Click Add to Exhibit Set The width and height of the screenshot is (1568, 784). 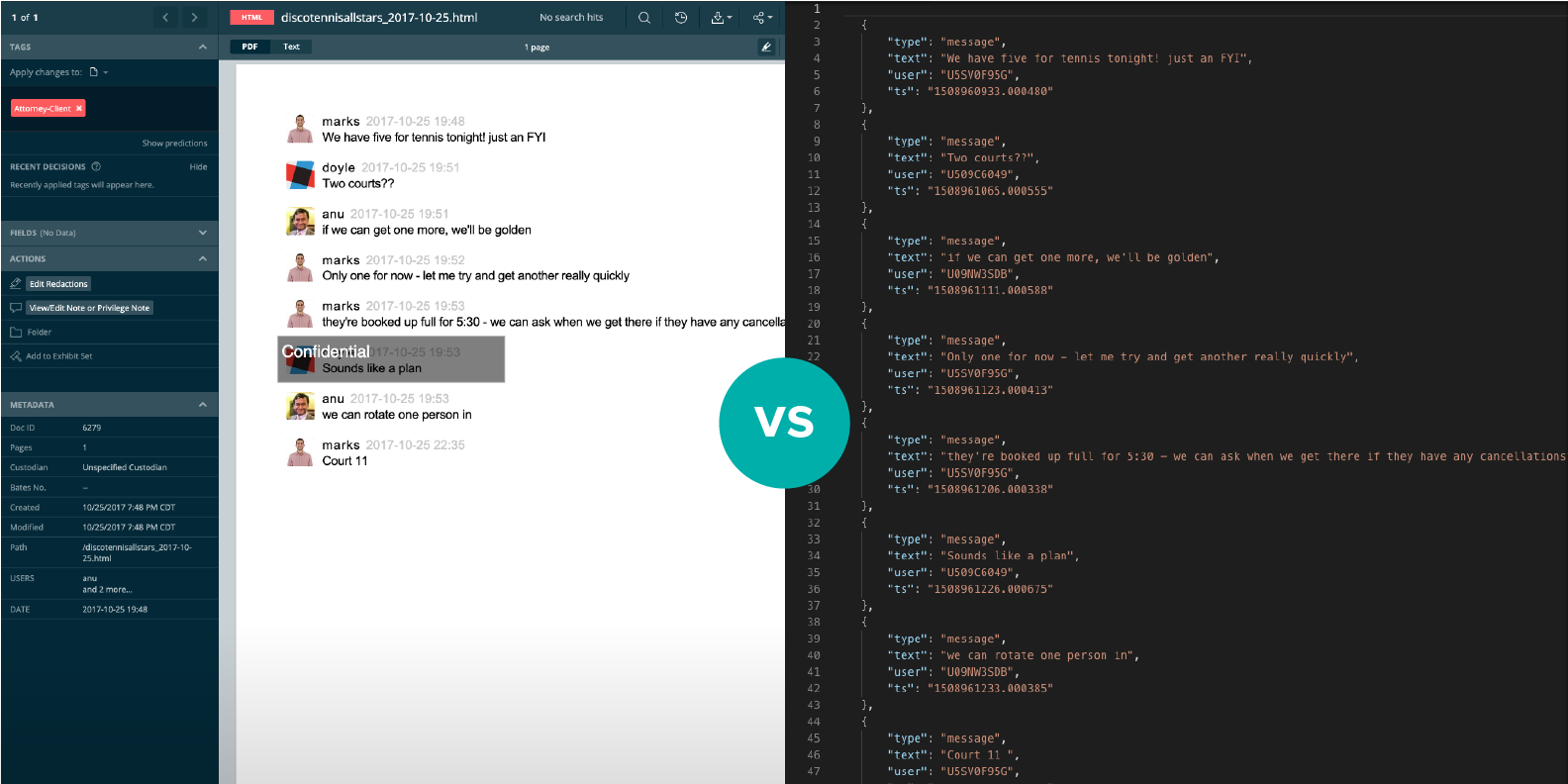(58, 355)
